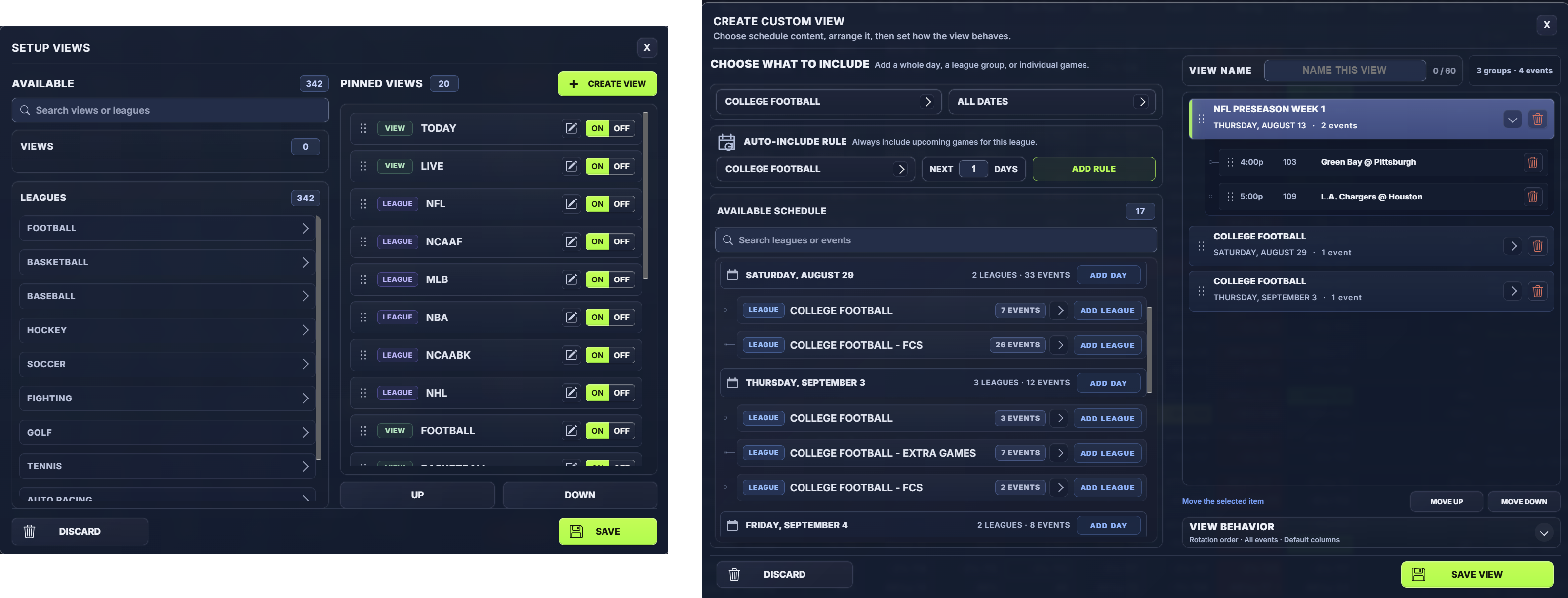
Task: Select the GOLF league category
Action: [x=167, y=433]
